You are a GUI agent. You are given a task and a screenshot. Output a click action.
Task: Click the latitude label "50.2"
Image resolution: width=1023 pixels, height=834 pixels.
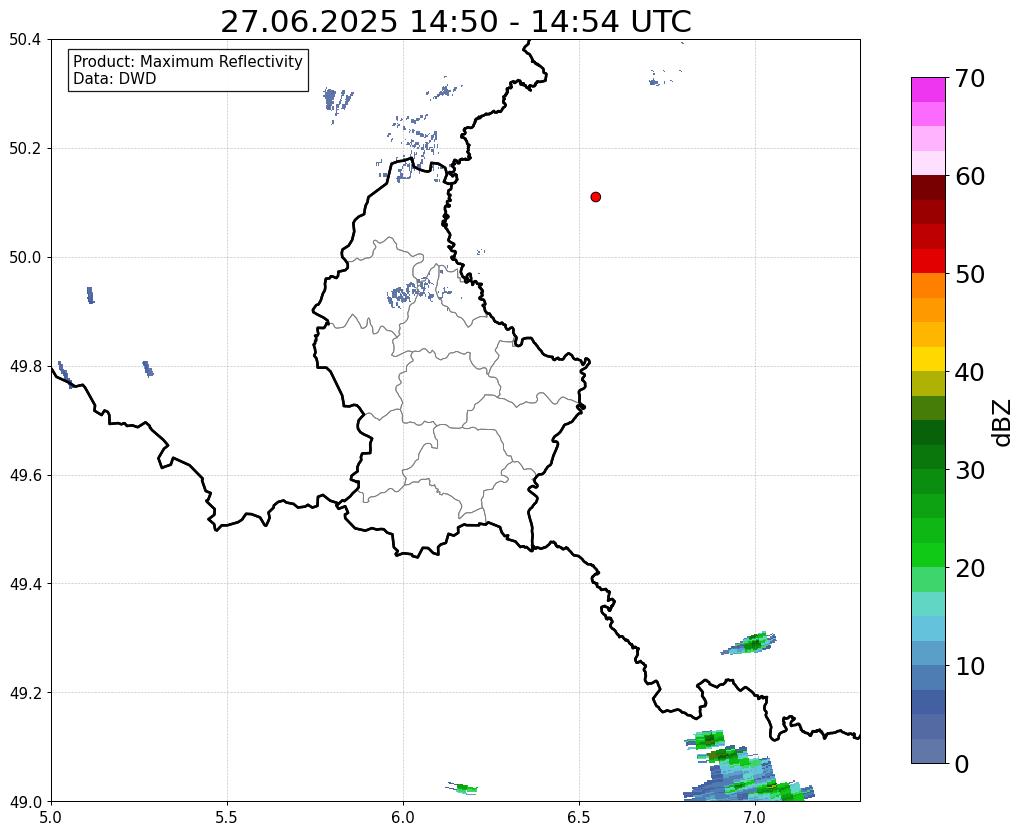pos(25,149)
